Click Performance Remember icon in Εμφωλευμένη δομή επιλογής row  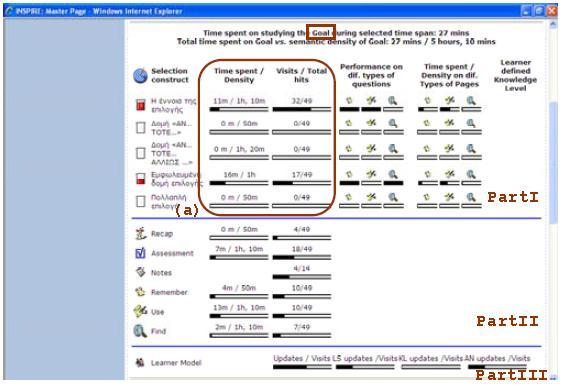pos(349,175)
